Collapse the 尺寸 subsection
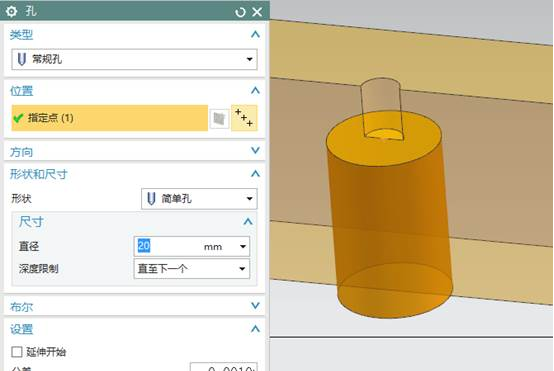554x371 pixels. point(248,222)
